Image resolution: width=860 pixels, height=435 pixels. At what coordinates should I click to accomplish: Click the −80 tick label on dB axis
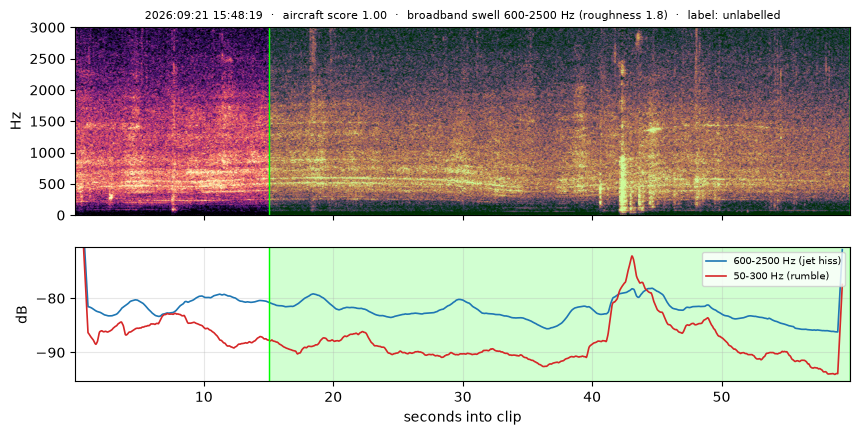(x=51, y=299)
